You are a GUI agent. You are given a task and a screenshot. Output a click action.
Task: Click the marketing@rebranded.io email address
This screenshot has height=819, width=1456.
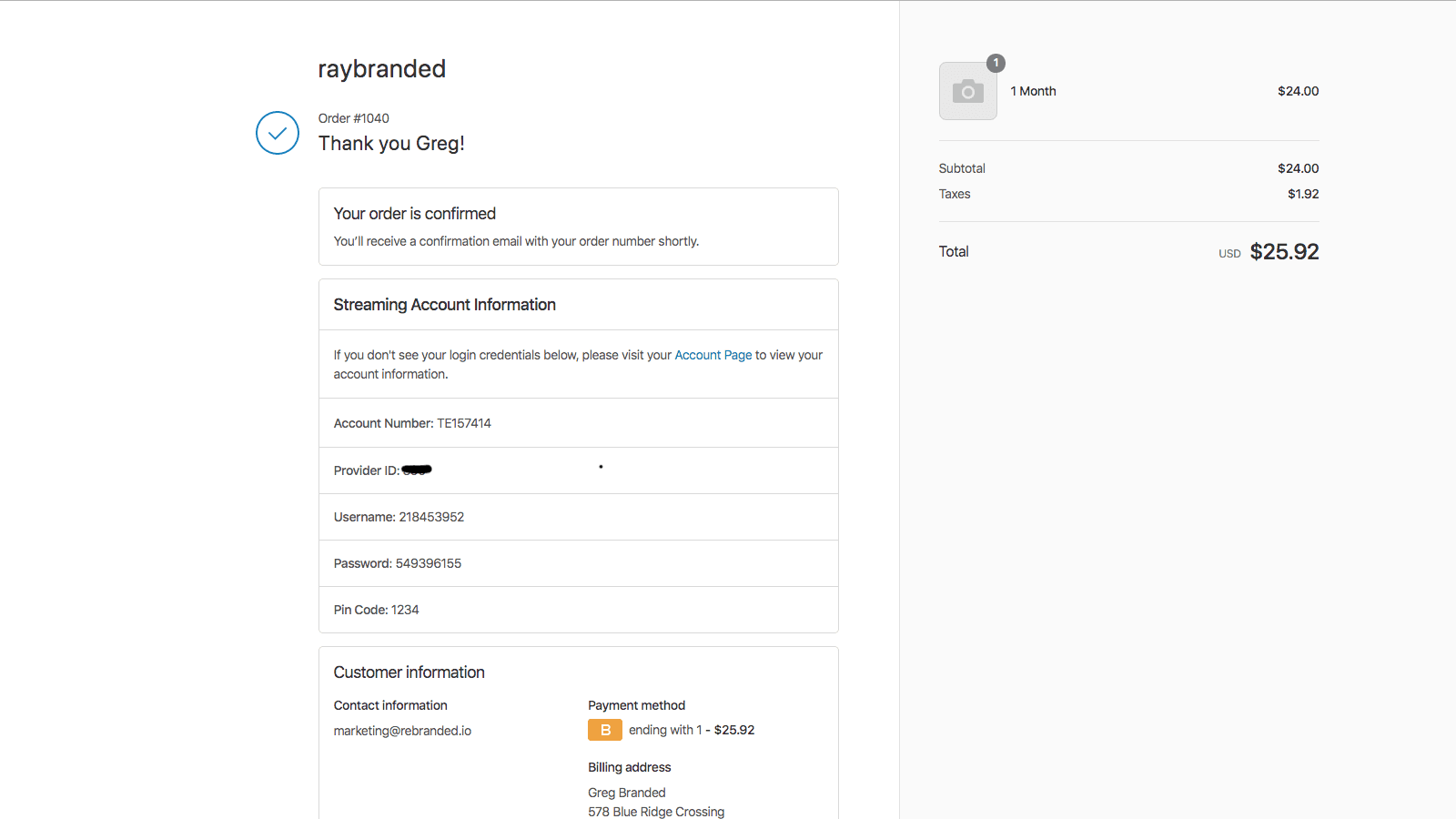tap(401, 730)
